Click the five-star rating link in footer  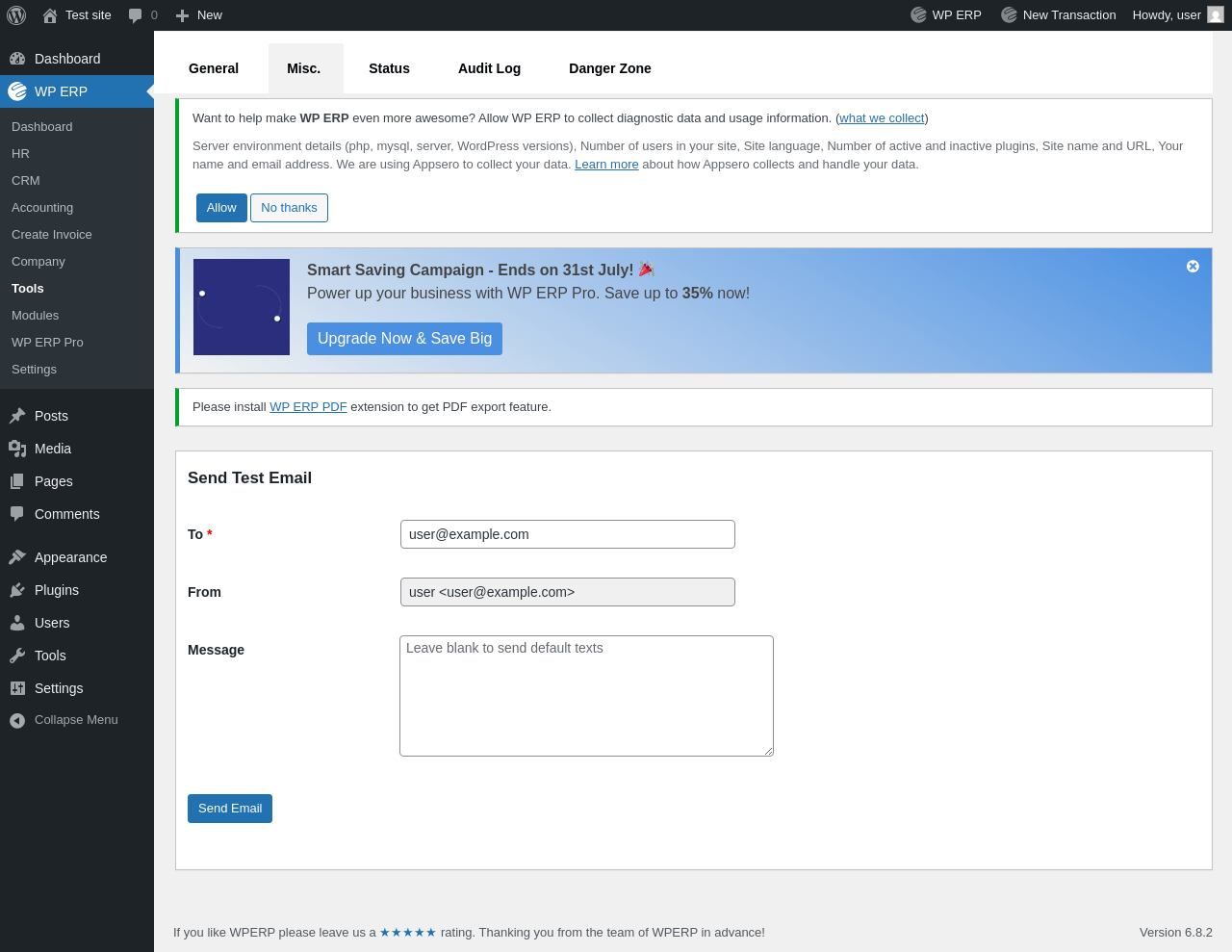point(408,932)
